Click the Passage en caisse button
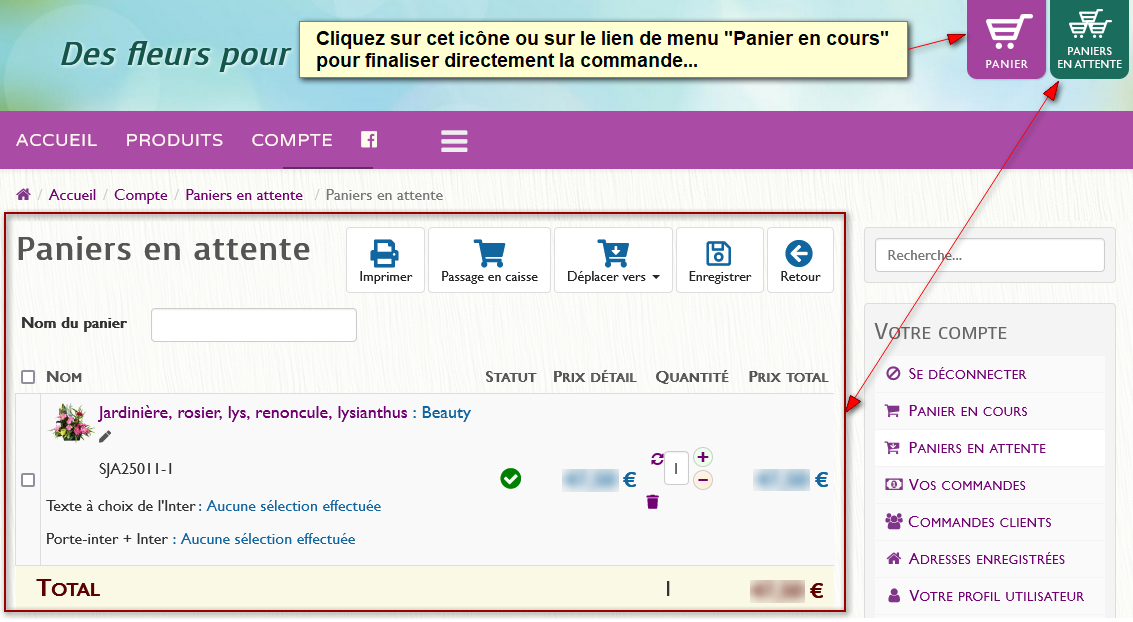Image resolution: width=1133 pixels, height=622 pixels. (x=489, y=260)
